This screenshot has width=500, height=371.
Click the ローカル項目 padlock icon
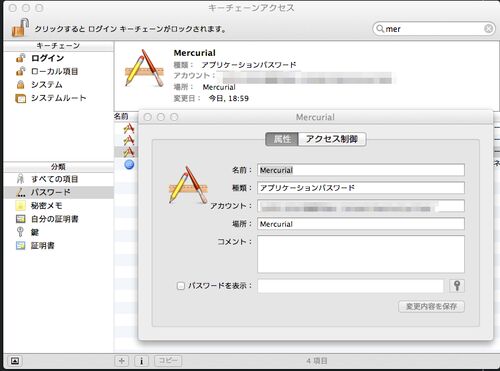point(20,71)
